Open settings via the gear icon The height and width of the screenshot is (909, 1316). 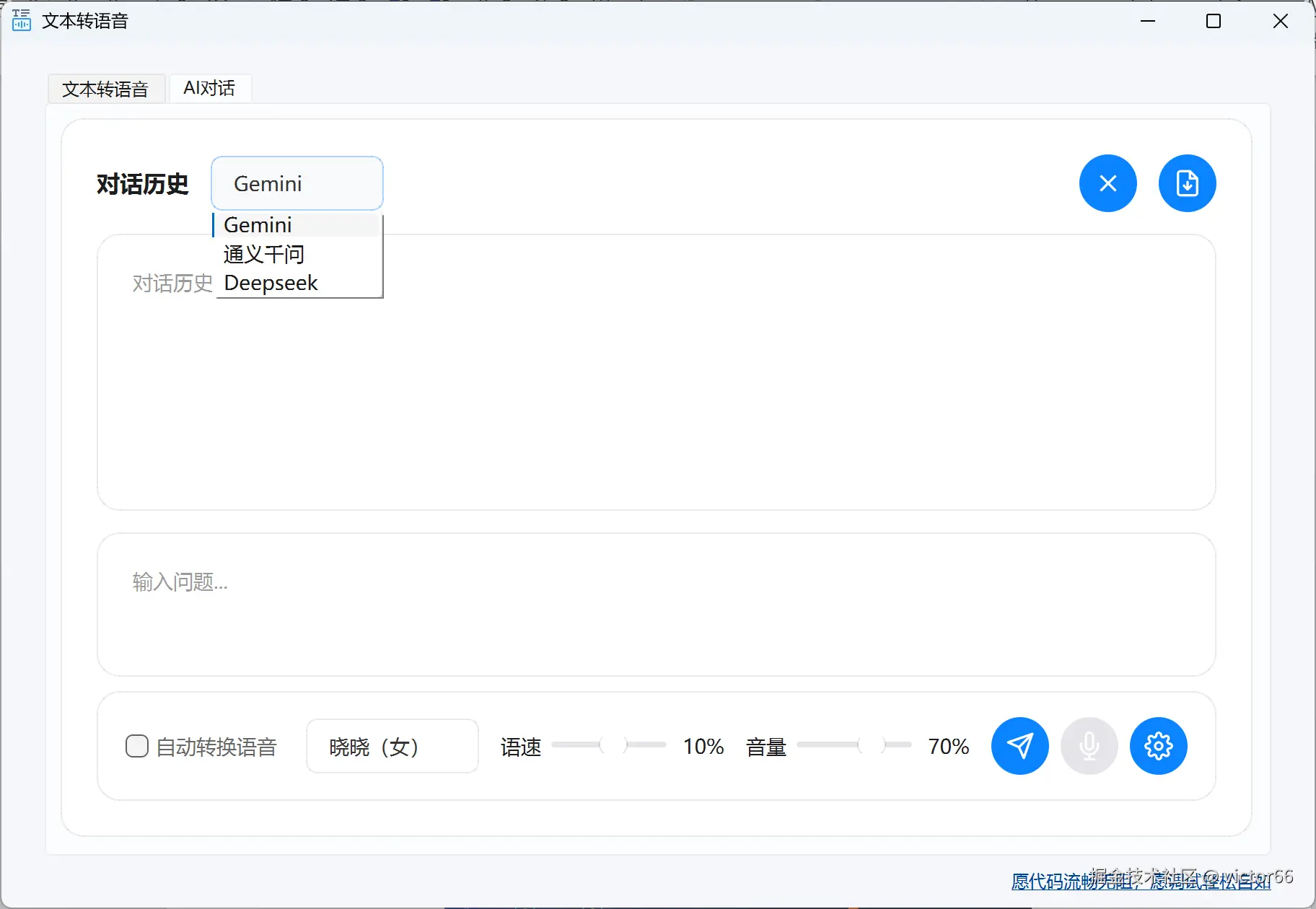pyautogui.click(x=1158, y=745)
